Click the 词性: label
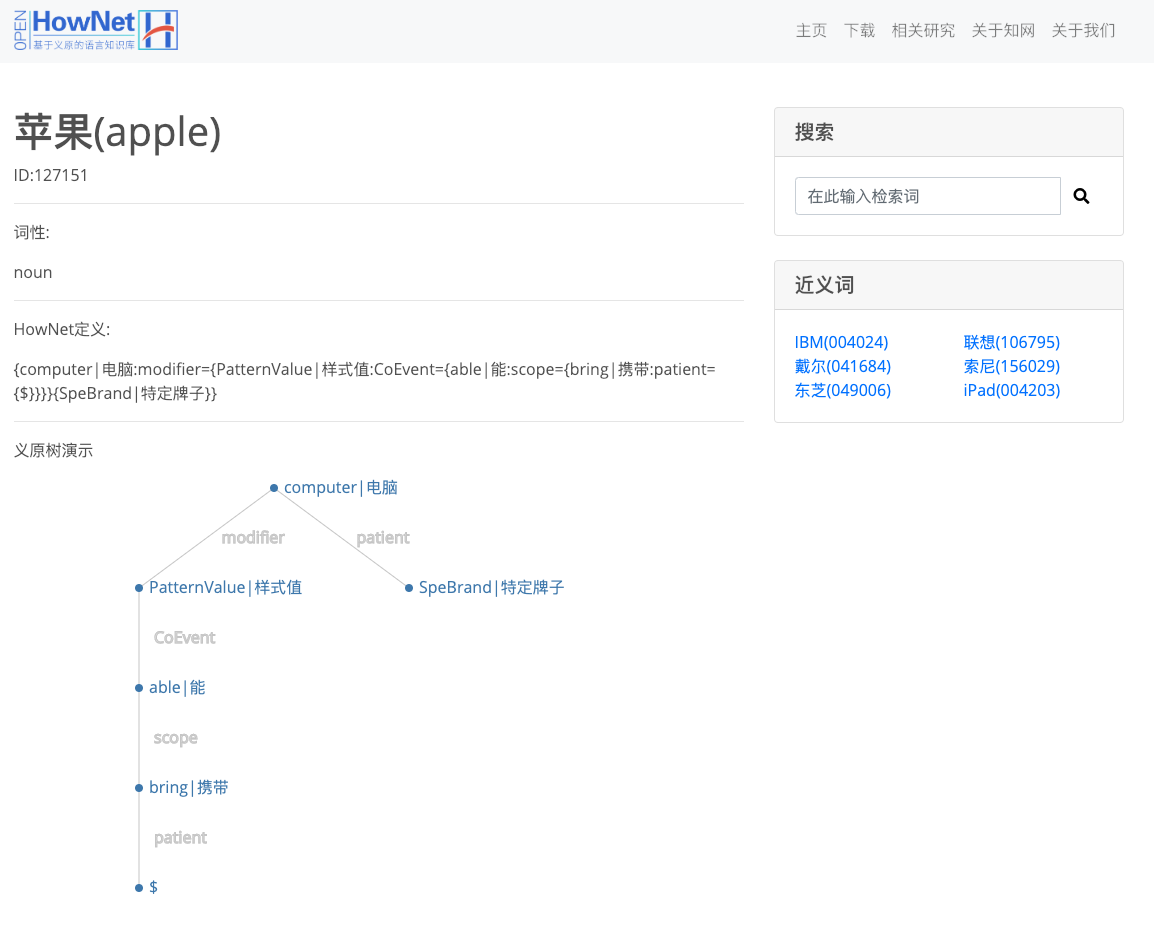 [32, 233]
